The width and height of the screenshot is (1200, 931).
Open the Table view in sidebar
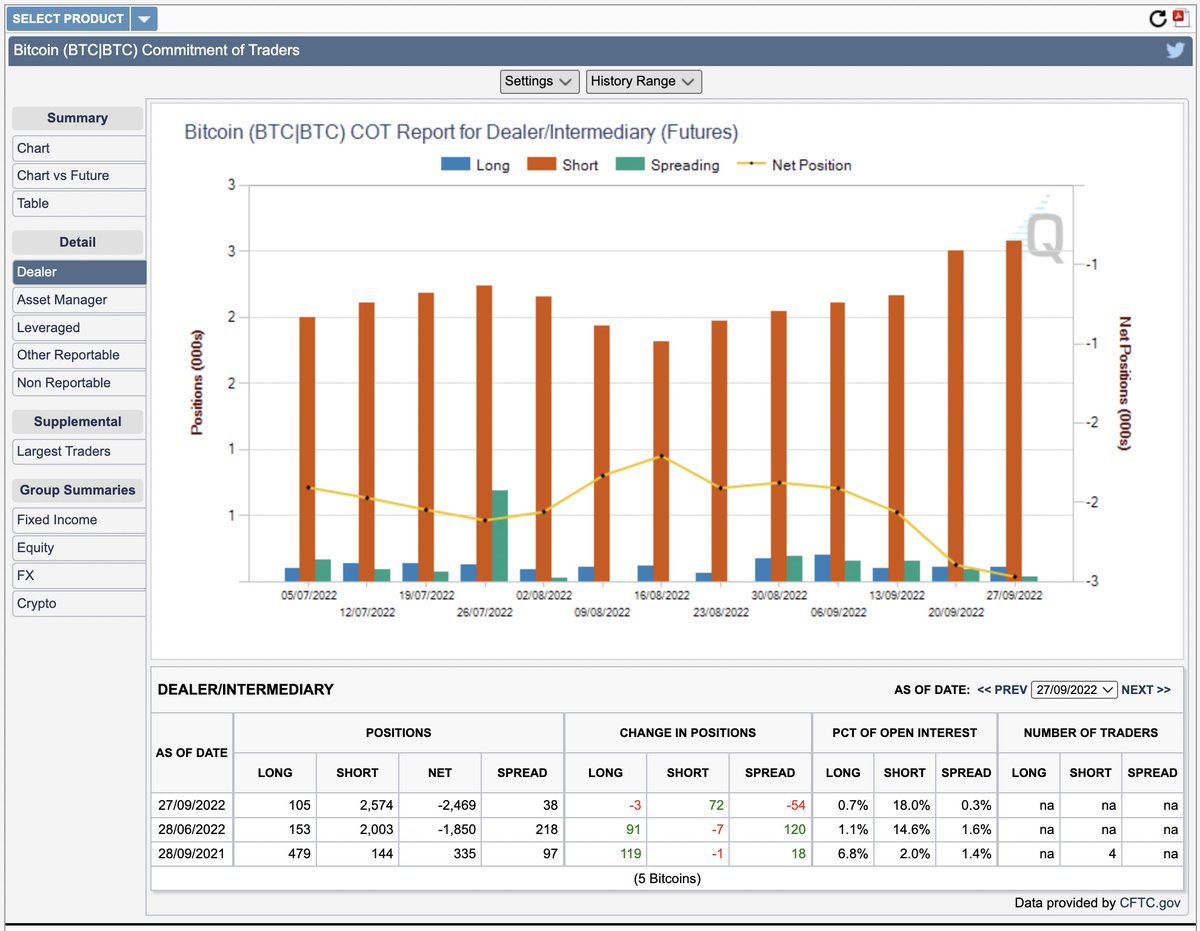tap(79, 203)
